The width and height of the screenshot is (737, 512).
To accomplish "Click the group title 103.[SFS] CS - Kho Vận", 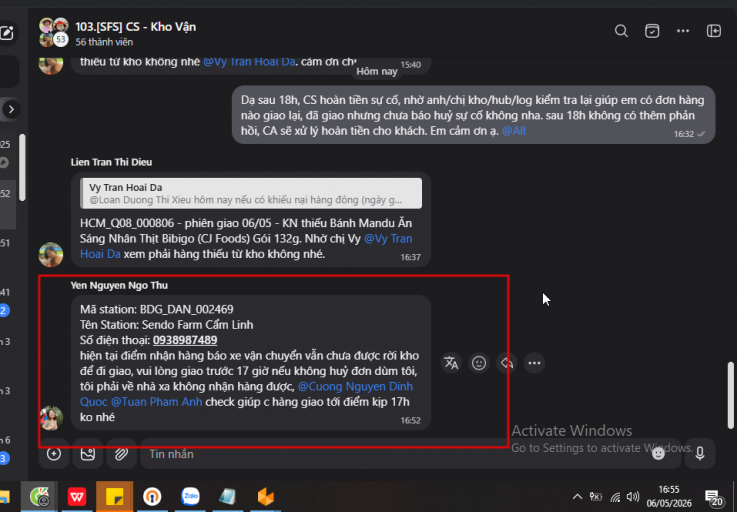I will click(135, 27).
